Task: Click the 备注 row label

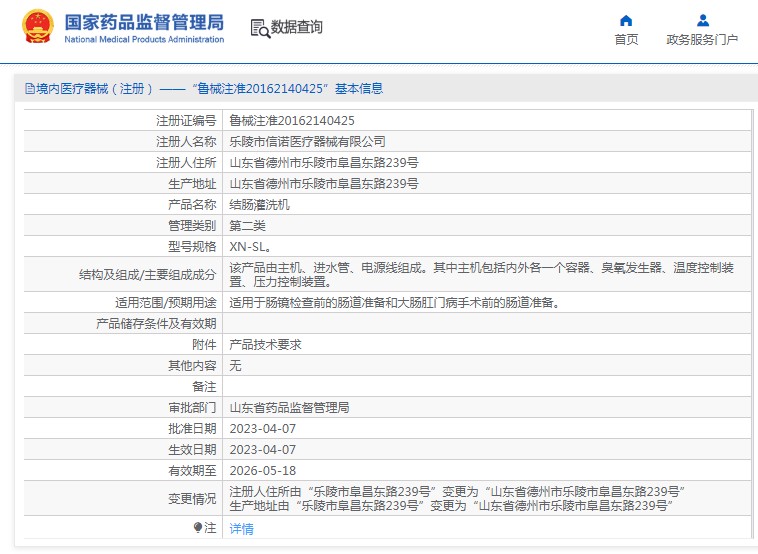Action: click(x=204, y=387)
